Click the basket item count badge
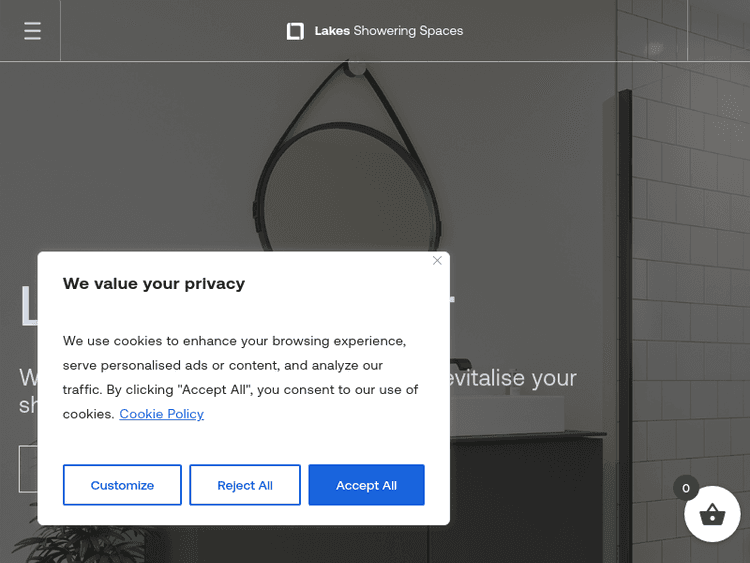The width and height of the screenshot is (750, 563). click(685, 488)
